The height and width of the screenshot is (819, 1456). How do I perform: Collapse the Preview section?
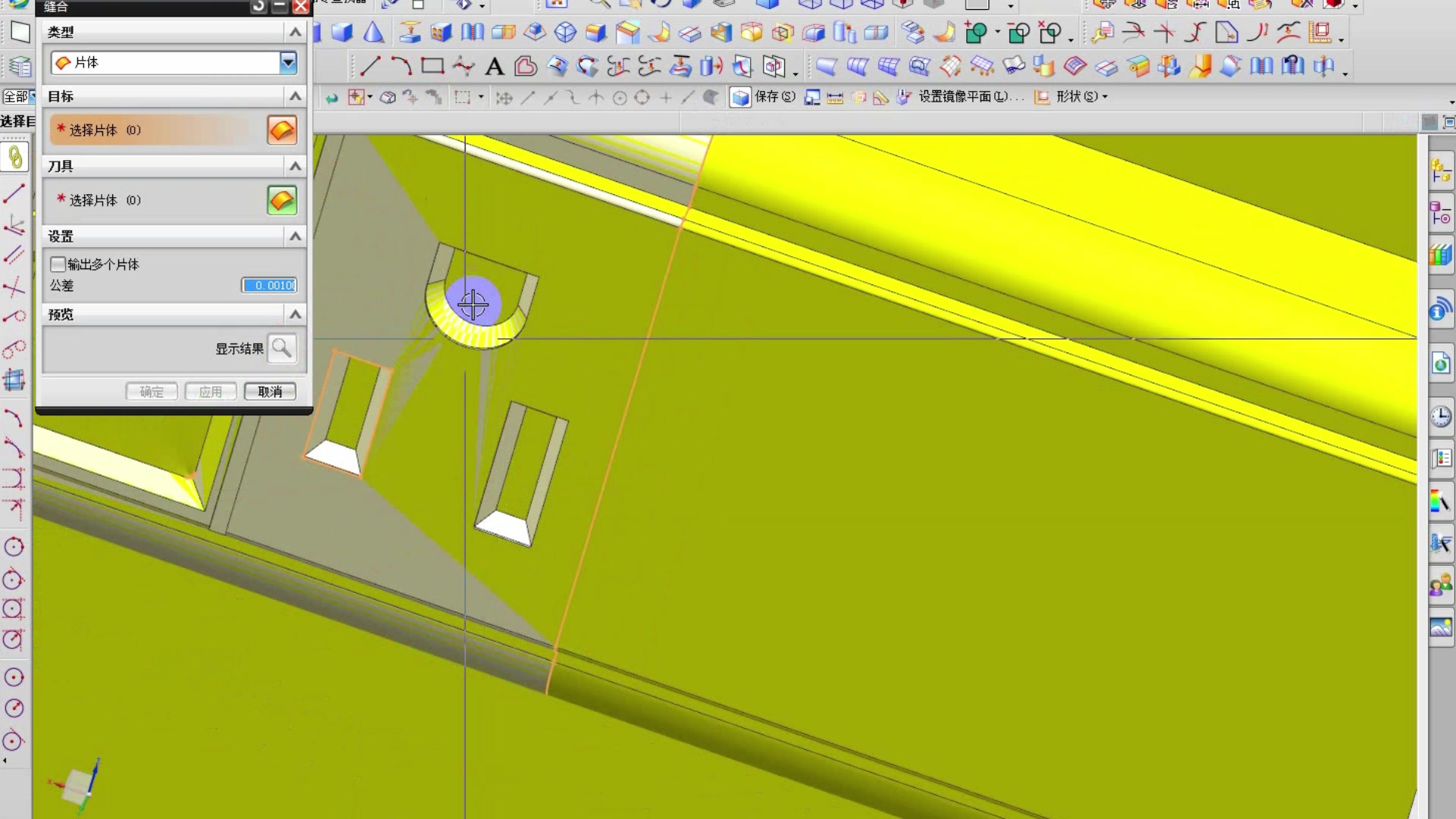(295, 315)
